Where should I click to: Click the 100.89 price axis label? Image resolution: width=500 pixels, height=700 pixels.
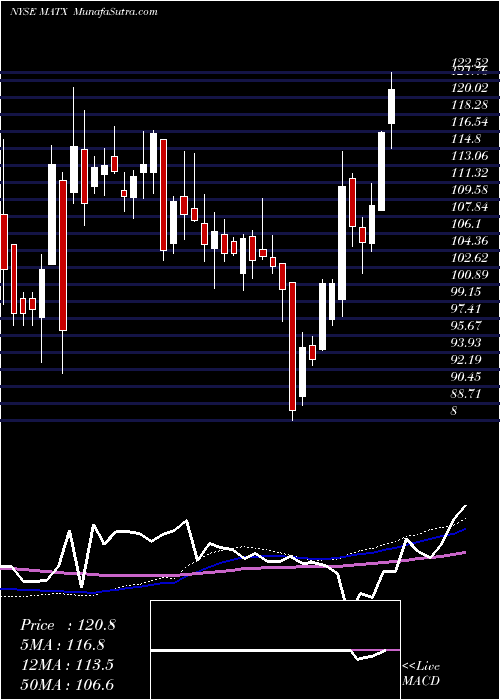[x=469, y=275]
